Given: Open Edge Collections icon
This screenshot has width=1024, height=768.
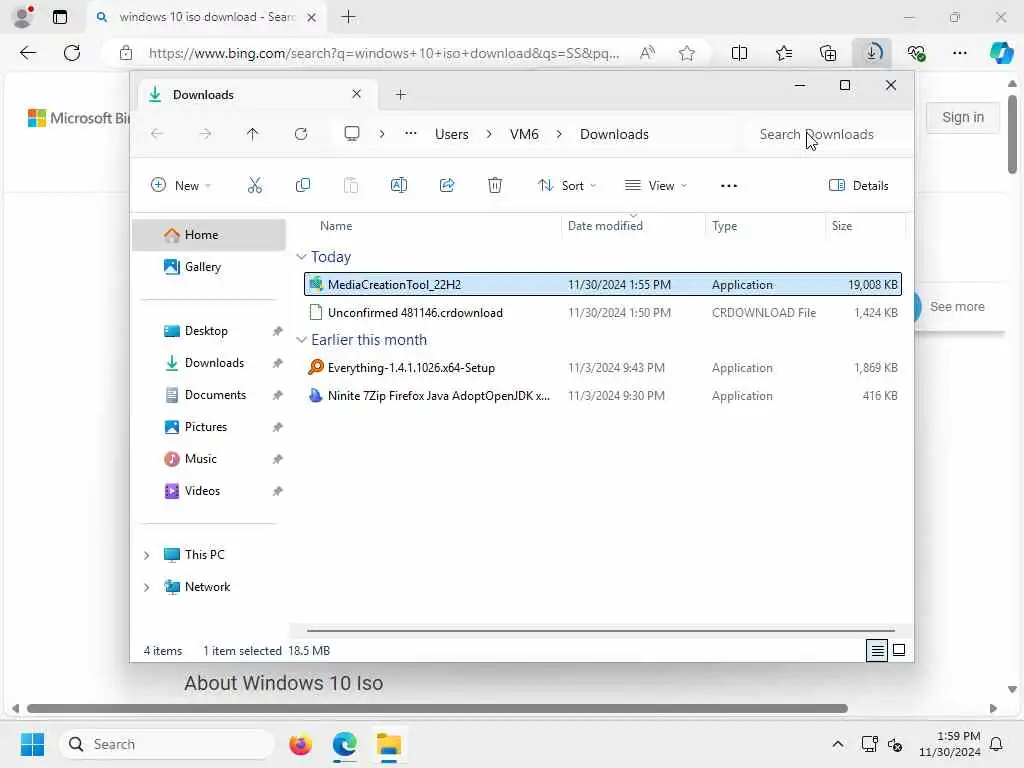Looking at the screenshot, I should click(827, 53).
